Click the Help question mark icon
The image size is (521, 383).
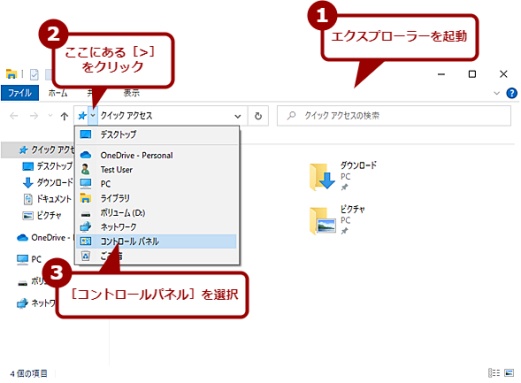pos(512,93)
